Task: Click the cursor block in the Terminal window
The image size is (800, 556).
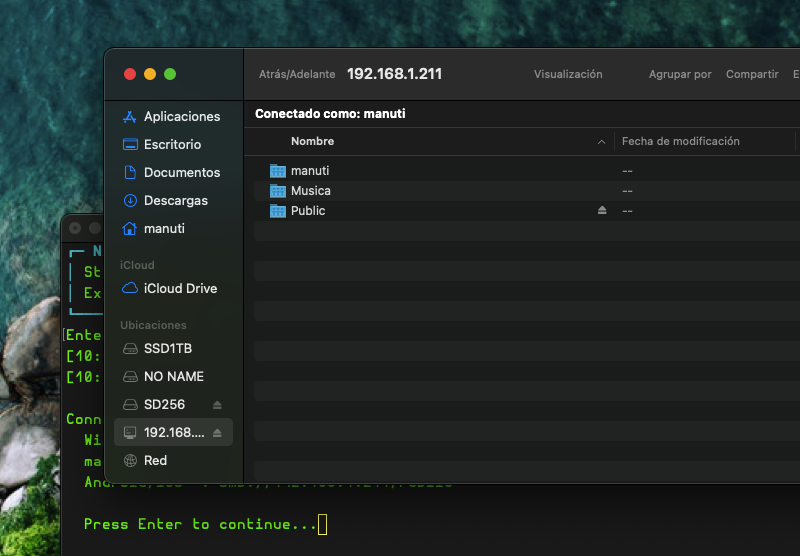Action: pyautogui.click(x=322, y=524)
